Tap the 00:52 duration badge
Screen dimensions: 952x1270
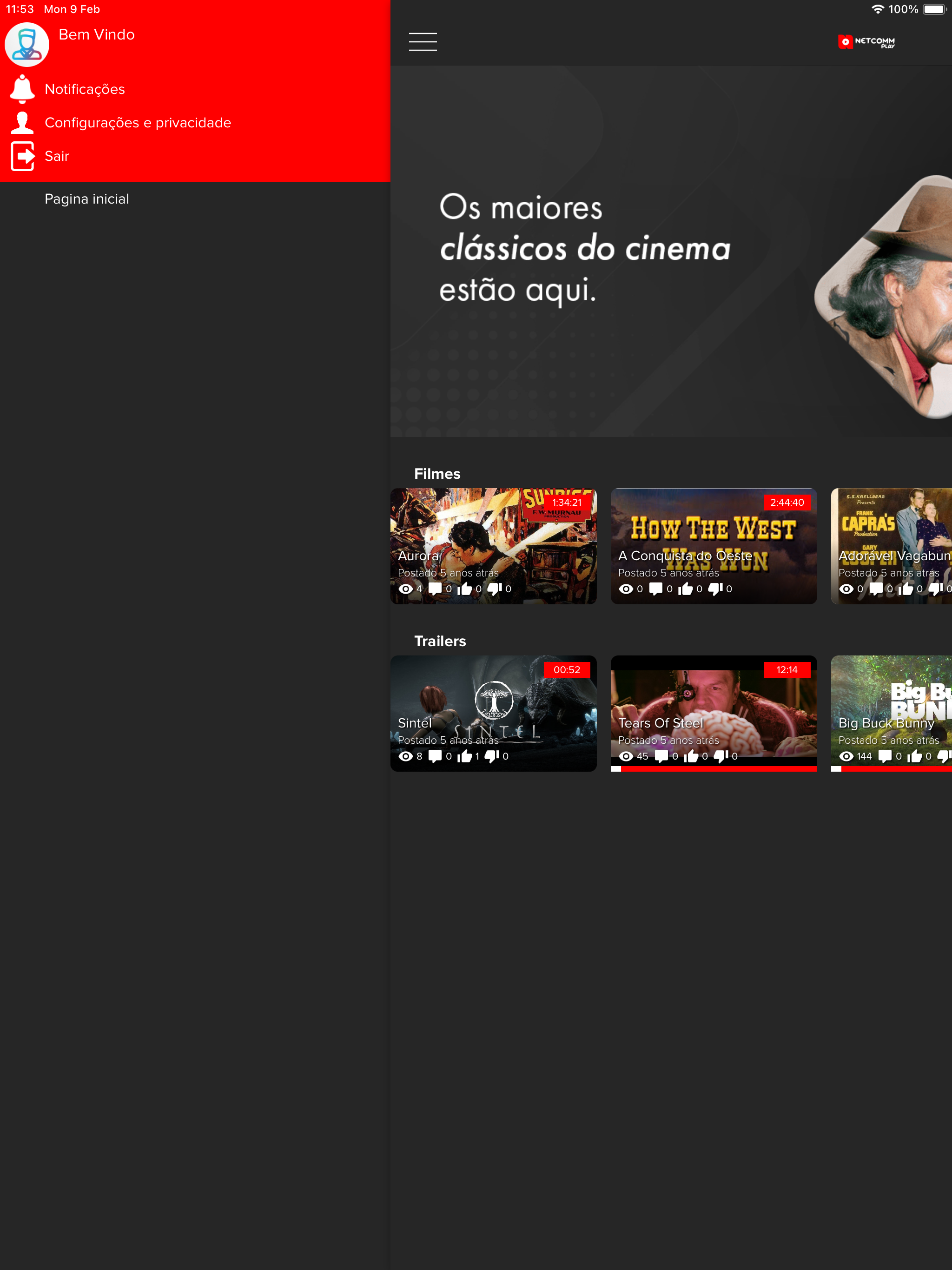(567, 669)
